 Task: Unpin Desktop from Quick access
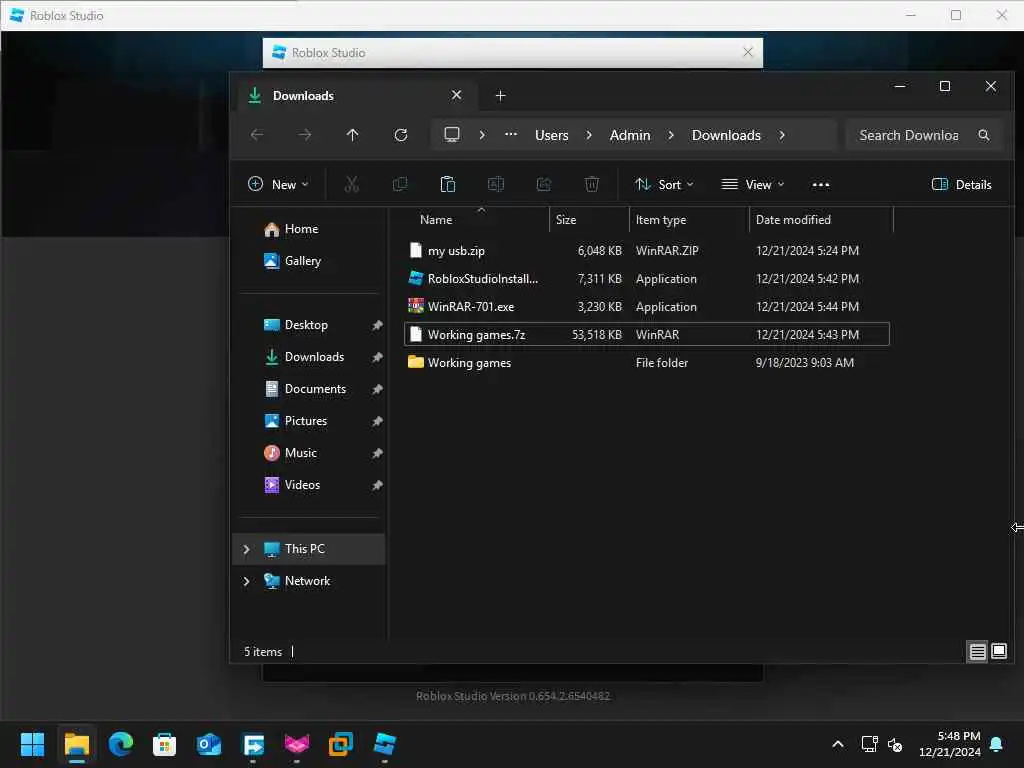click(x=377, y=325)
